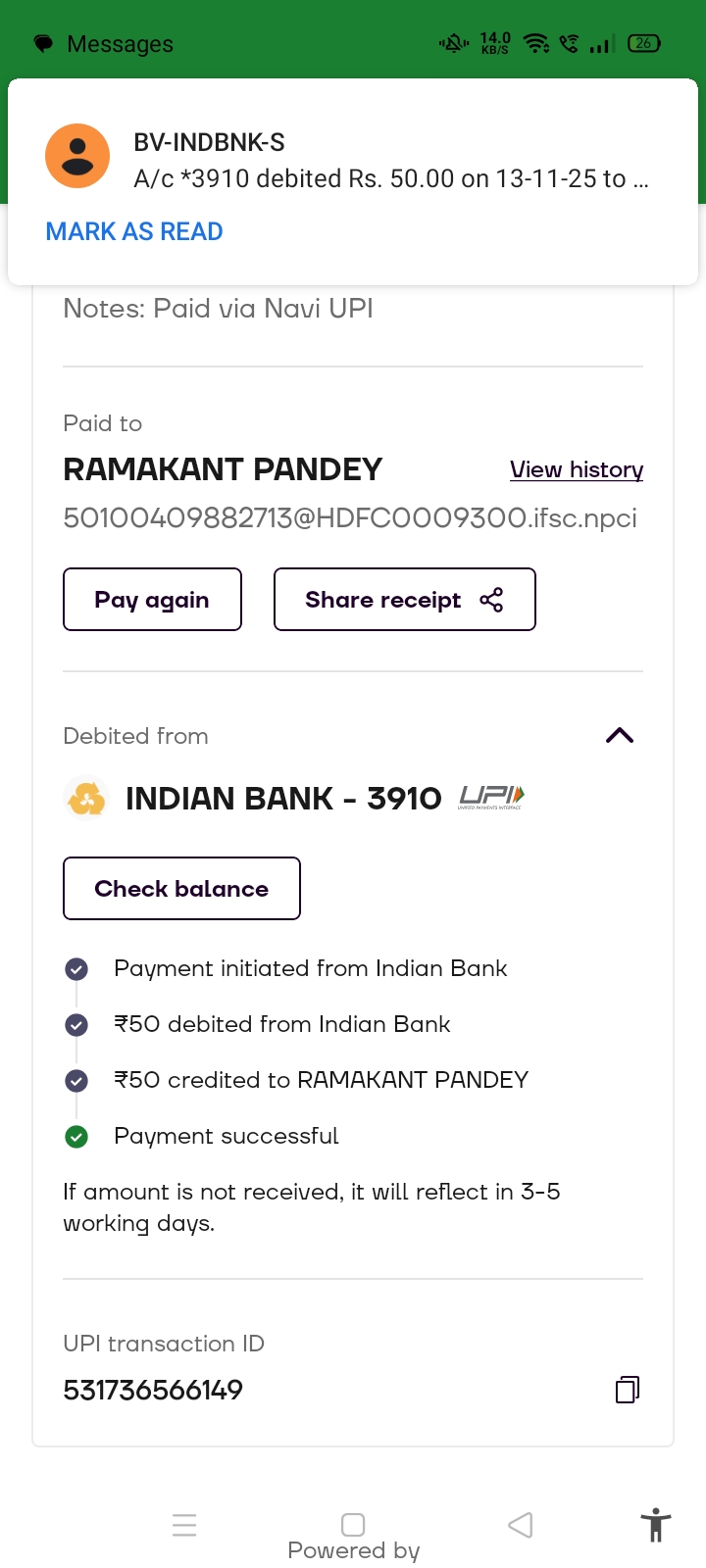The height and width of the screenshot is (1568, 706).
Task: Open recent apps with the three-line icon
Action: click(184, 1525)
